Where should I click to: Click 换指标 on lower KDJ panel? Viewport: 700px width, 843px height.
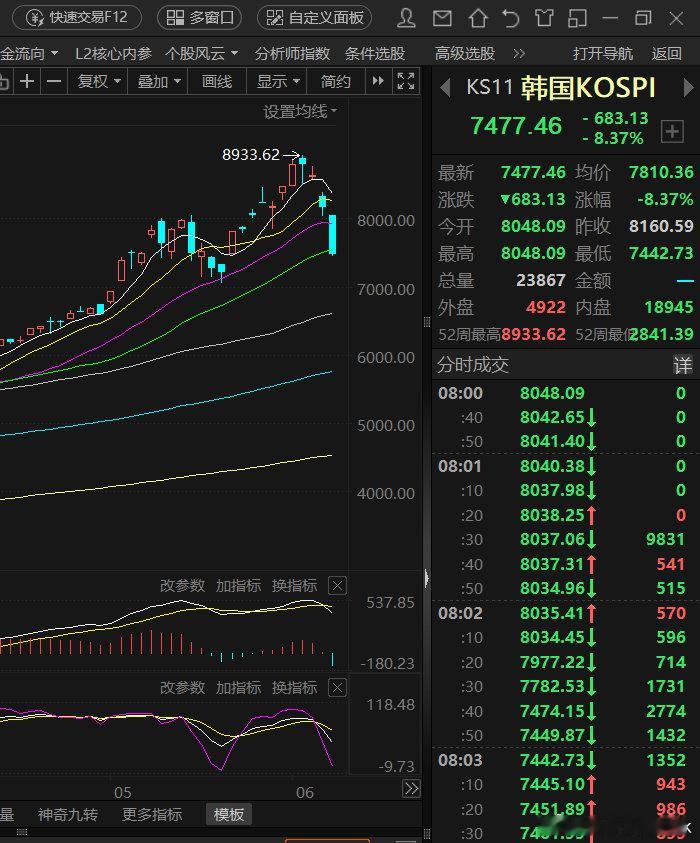[x=295, y=688]
